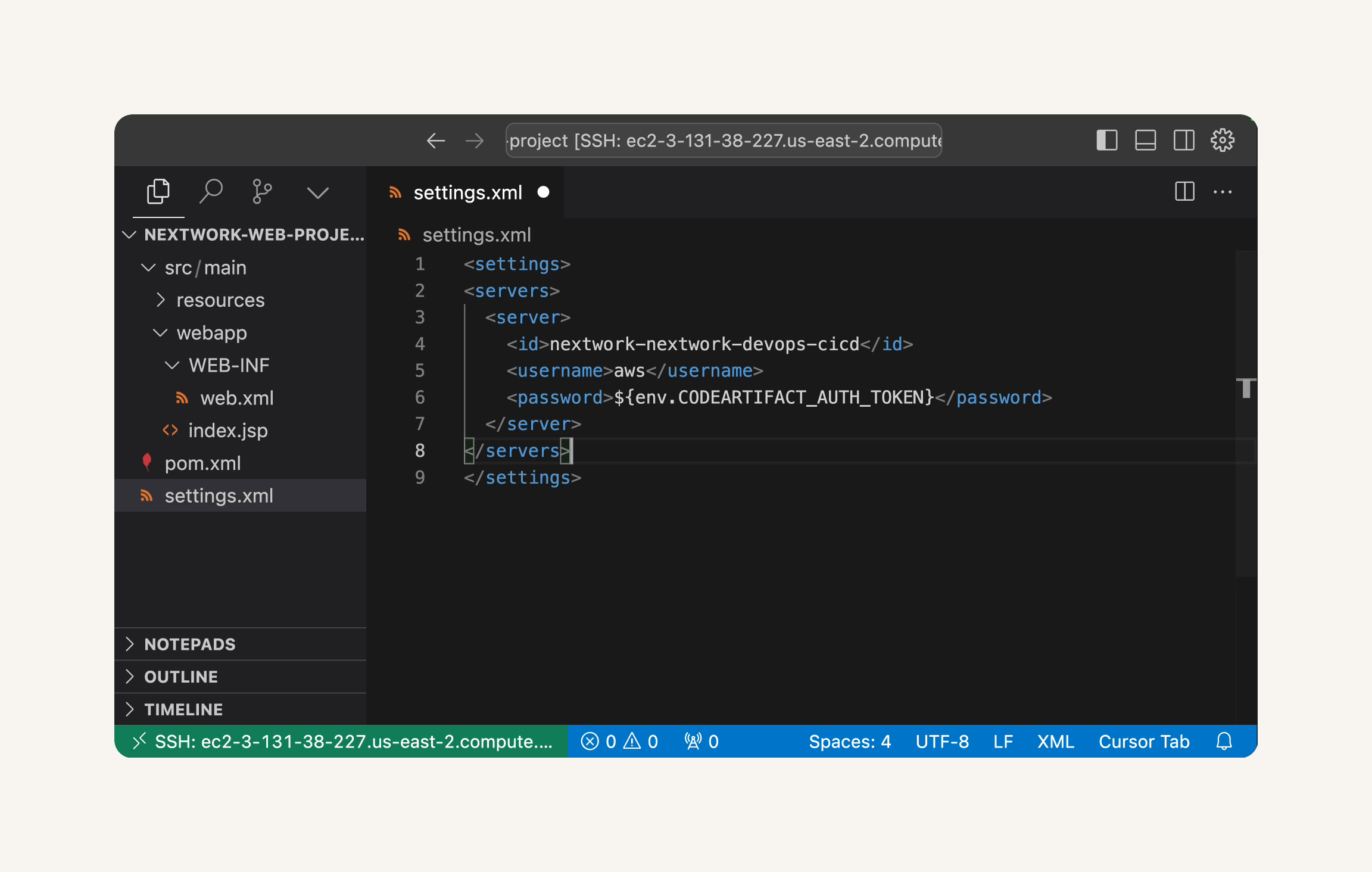Click unsaved dot on settings.xml tab
This screenshot has width=1372, height=872.
point(543,192)
